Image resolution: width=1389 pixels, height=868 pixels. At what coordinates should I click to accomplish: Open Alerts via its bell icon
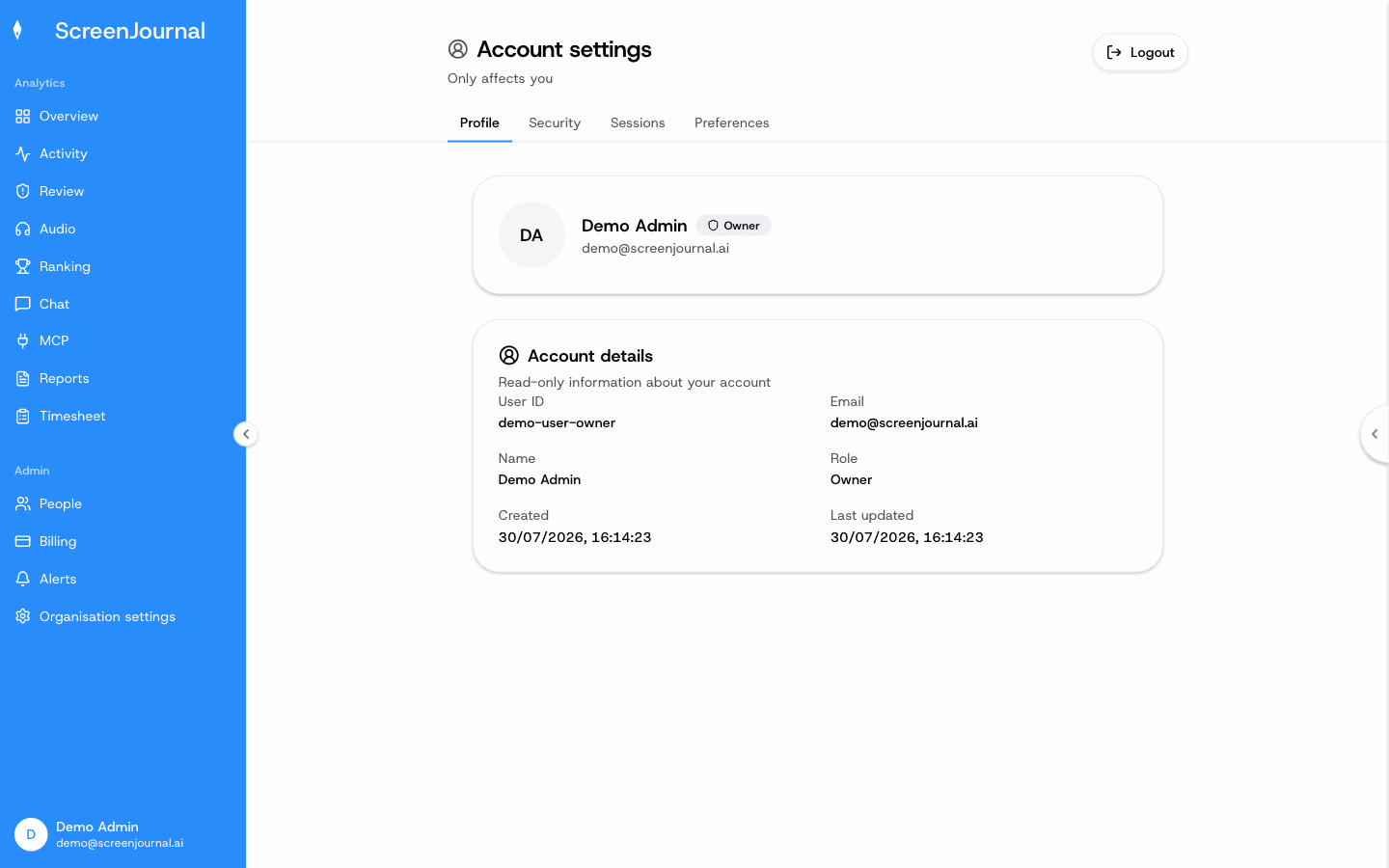[x=23, y=580]
